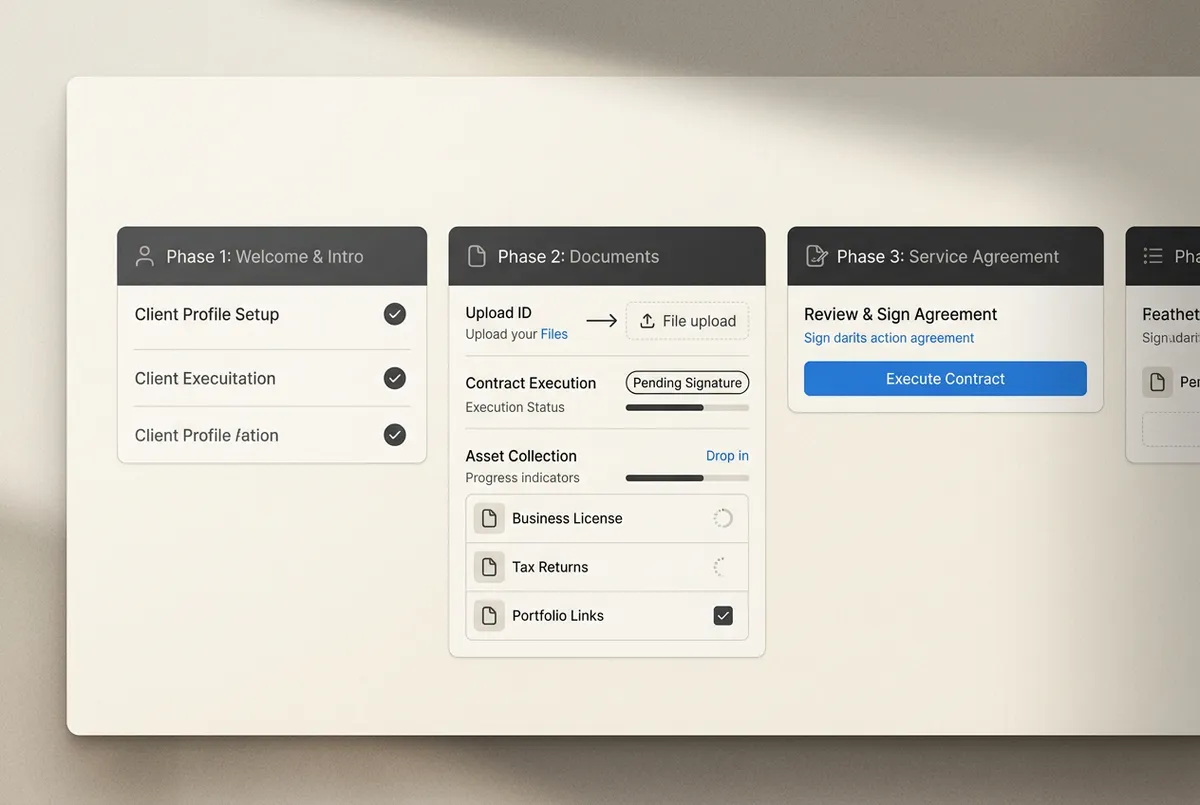Open the Phase 2: Documents header
This screenshot has width=1200, height=805.
(x=607, y=256)
